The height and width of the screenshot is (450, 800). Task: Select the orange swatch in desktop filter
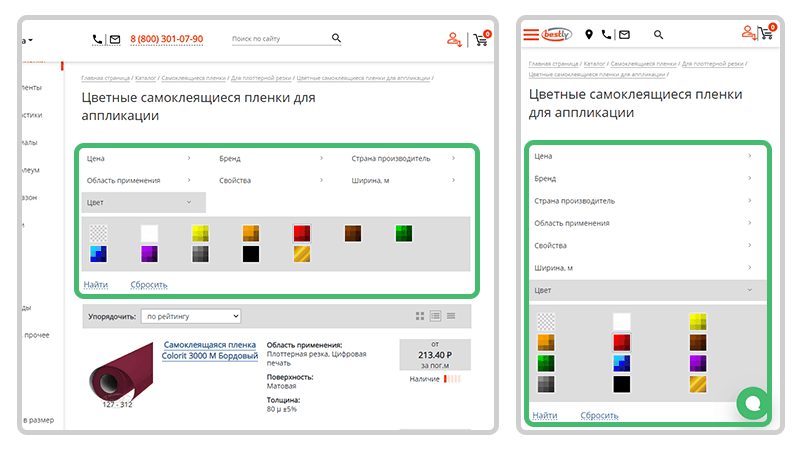(251, 234)
